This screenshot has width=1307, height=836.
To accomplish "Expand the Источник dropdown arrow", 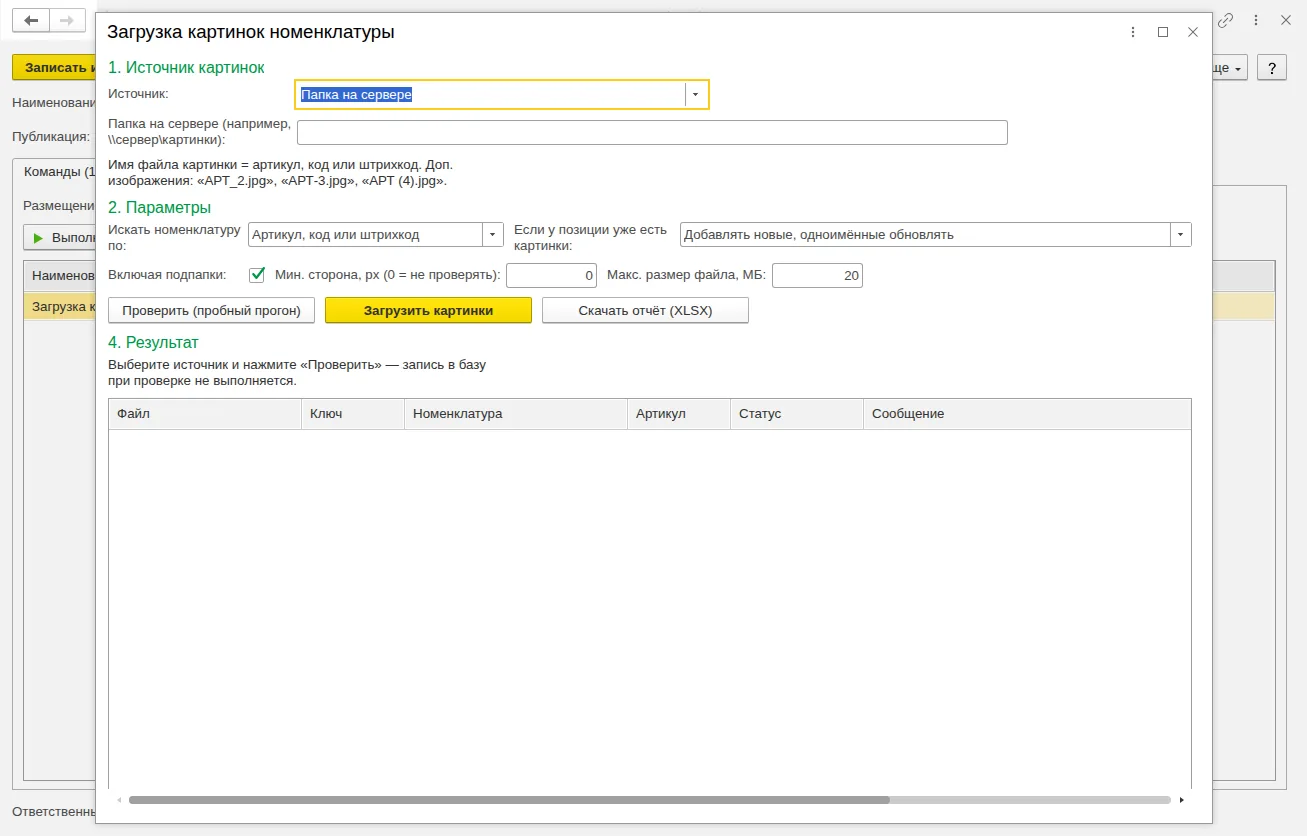I will [696, 94].
